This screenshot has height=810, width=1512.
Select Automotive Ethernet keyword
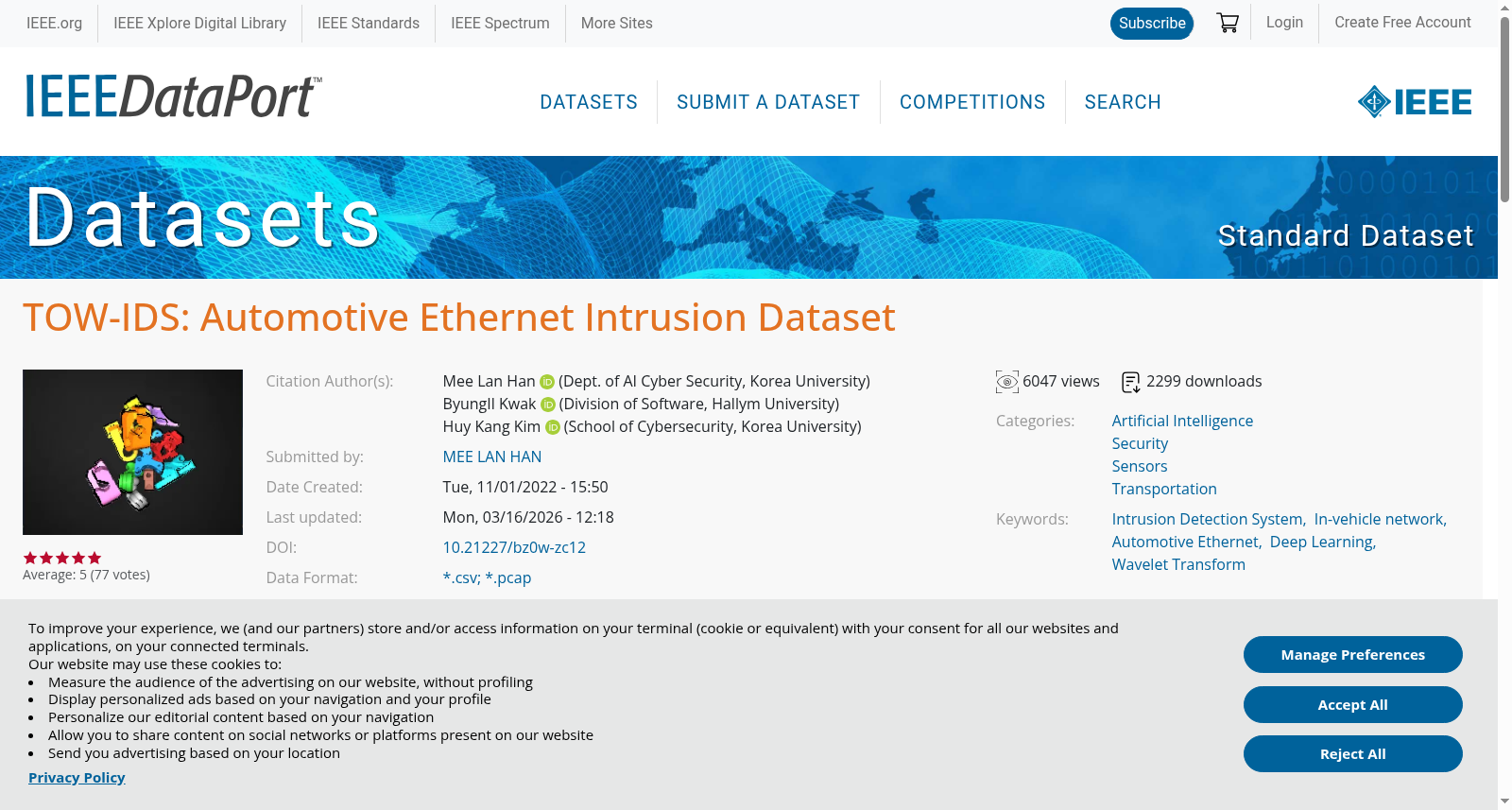(1186, 542)
